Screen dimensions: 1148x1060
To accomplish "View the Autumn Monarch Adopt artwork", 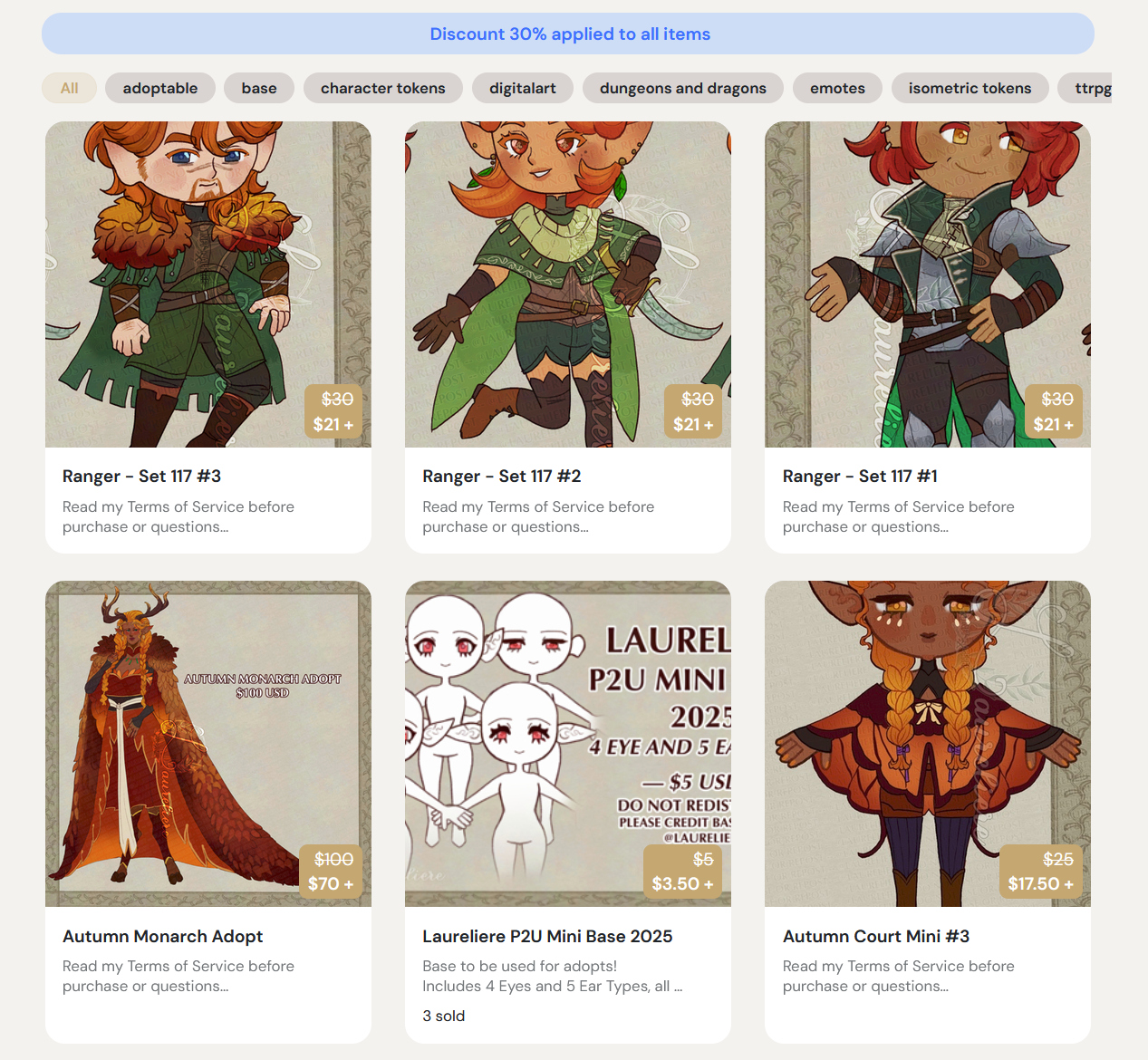I will pyautogui.click(x=208, y=743).
